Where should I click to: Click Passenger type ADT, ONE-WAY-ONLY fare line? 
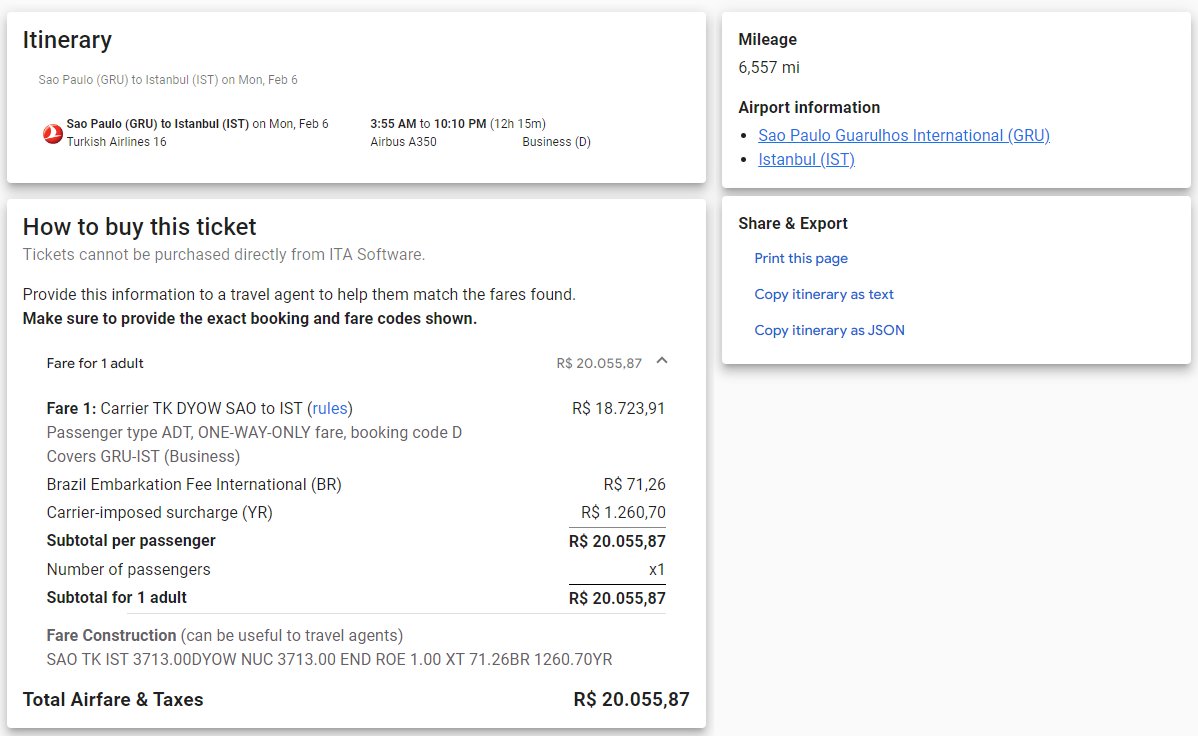(x=254, y=433)
